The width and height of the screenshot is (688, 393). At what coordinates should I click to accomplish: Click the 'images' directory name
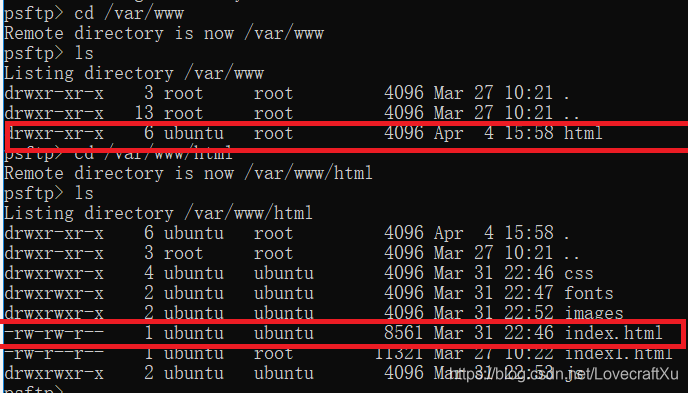[594, 313]
